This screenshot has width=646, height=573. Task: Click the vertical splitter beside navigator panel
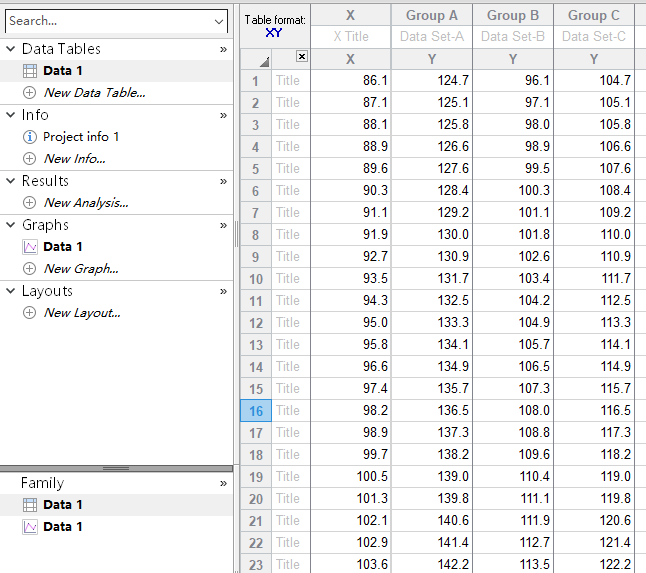coord(236,234)
